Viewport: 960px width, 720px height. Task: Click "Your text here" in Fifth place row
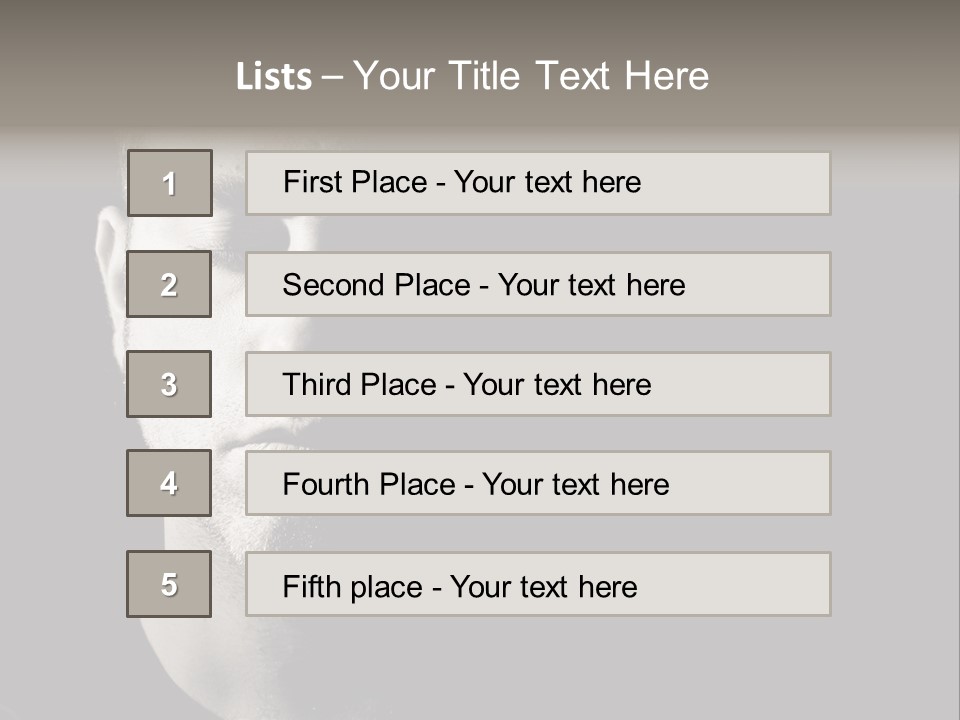[x=543, y=586]
